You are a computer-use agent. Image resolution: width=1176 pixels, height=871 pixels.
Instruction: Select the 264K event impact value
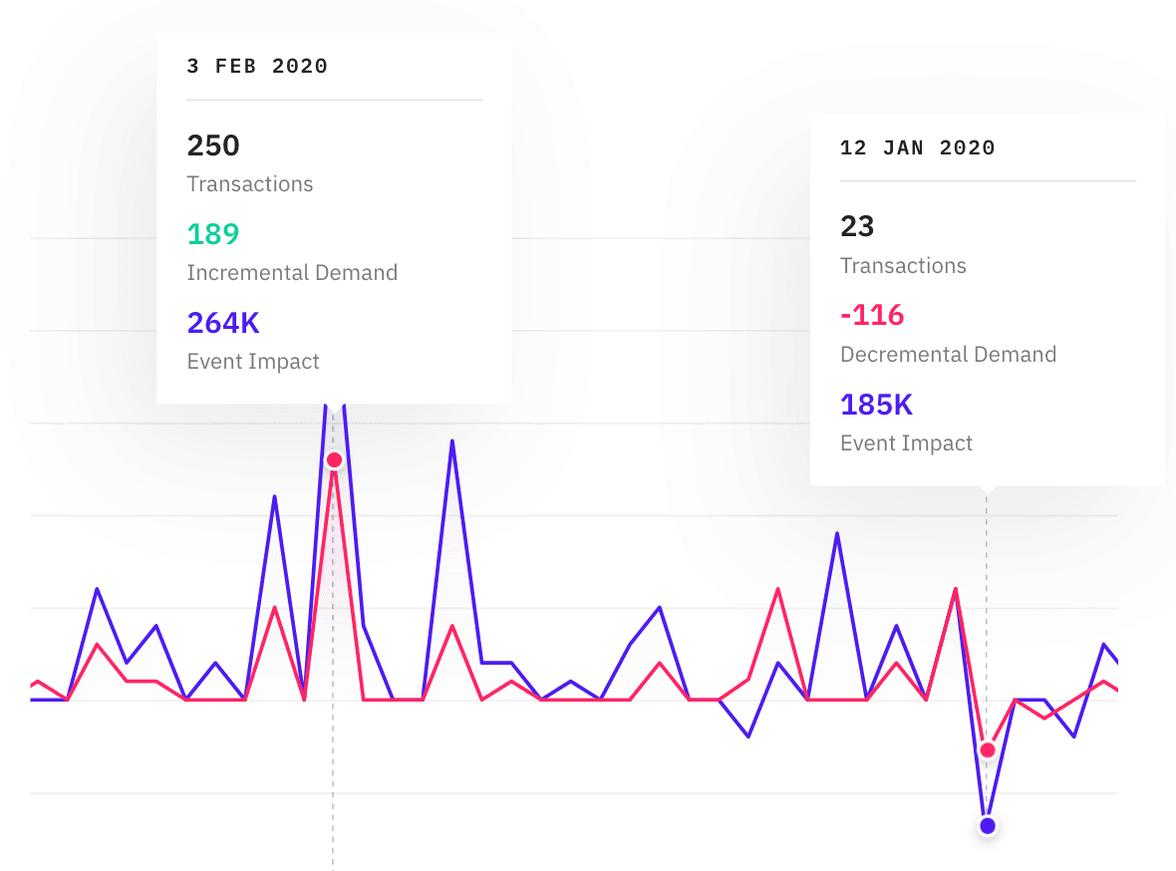tap(223, 323)
